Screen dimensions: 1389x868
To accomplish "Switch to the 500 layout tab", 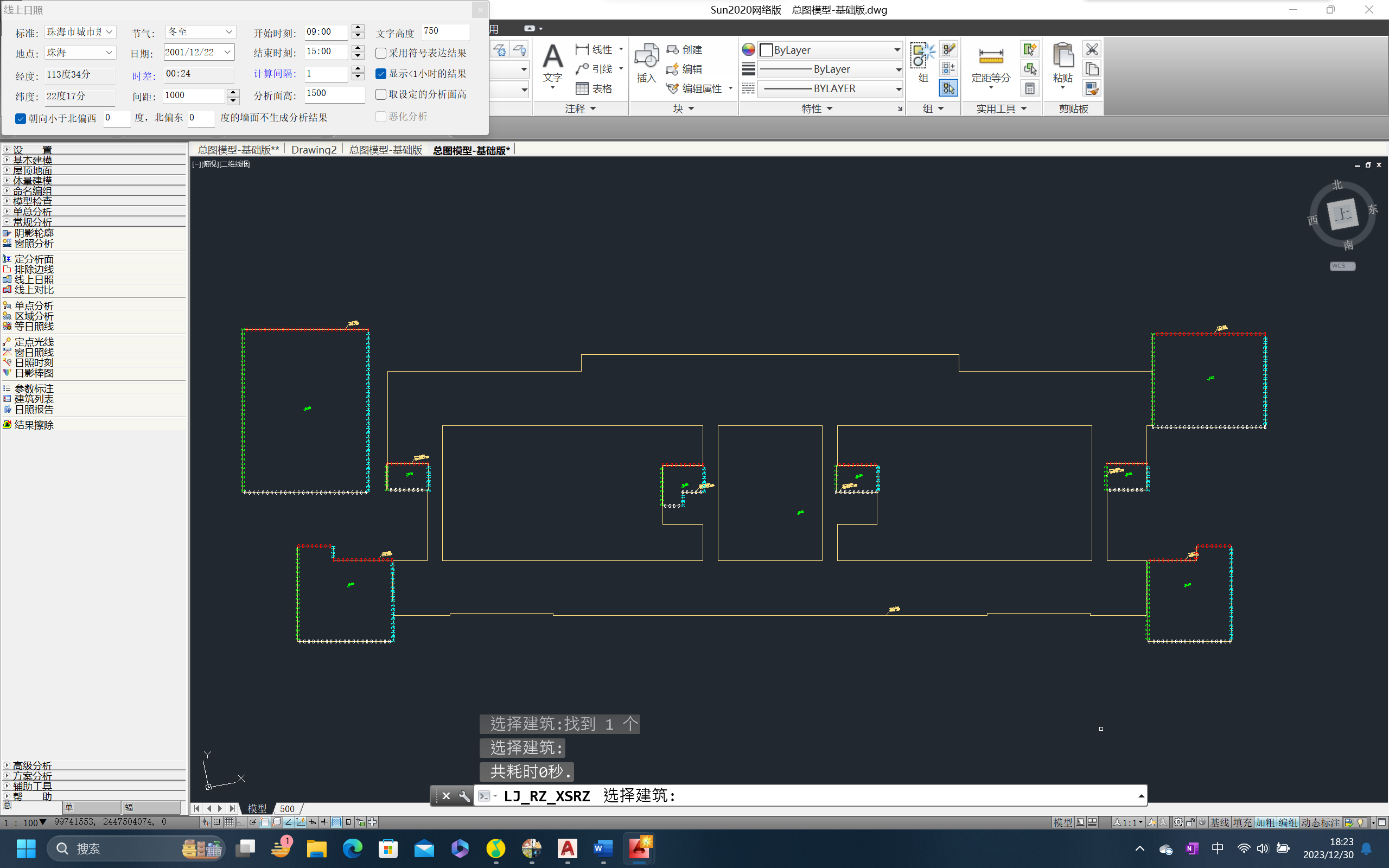I will [287, 808].
